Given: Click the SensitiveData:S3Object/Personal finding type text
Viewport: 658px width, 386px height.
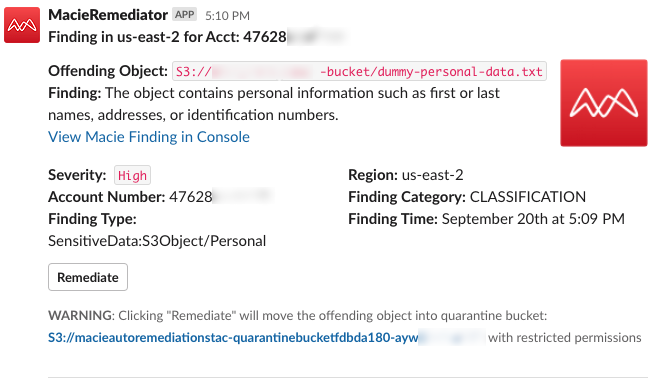Looking at the screenshot, I should 157,241.
